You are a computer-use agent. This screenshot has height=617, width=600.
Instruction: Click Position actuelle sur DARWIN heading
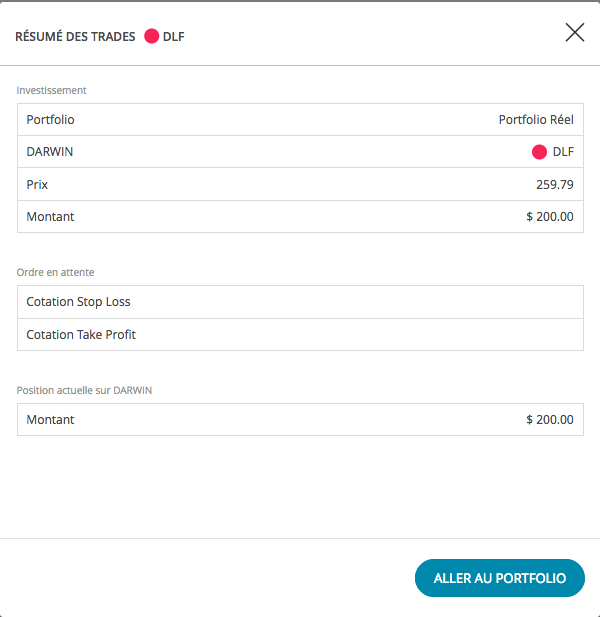click(x=84, y=390)
